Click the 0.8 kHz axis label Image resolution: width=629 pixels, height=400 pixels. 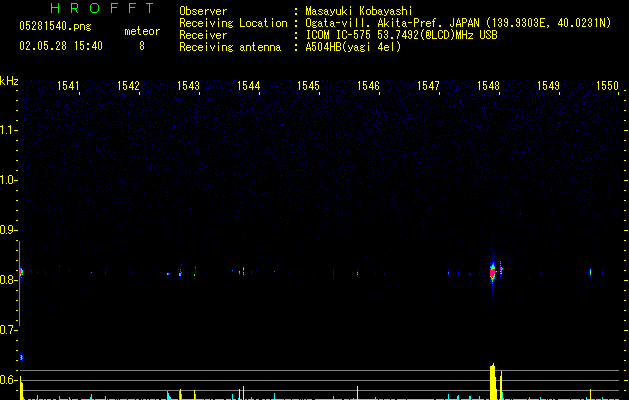7,280
